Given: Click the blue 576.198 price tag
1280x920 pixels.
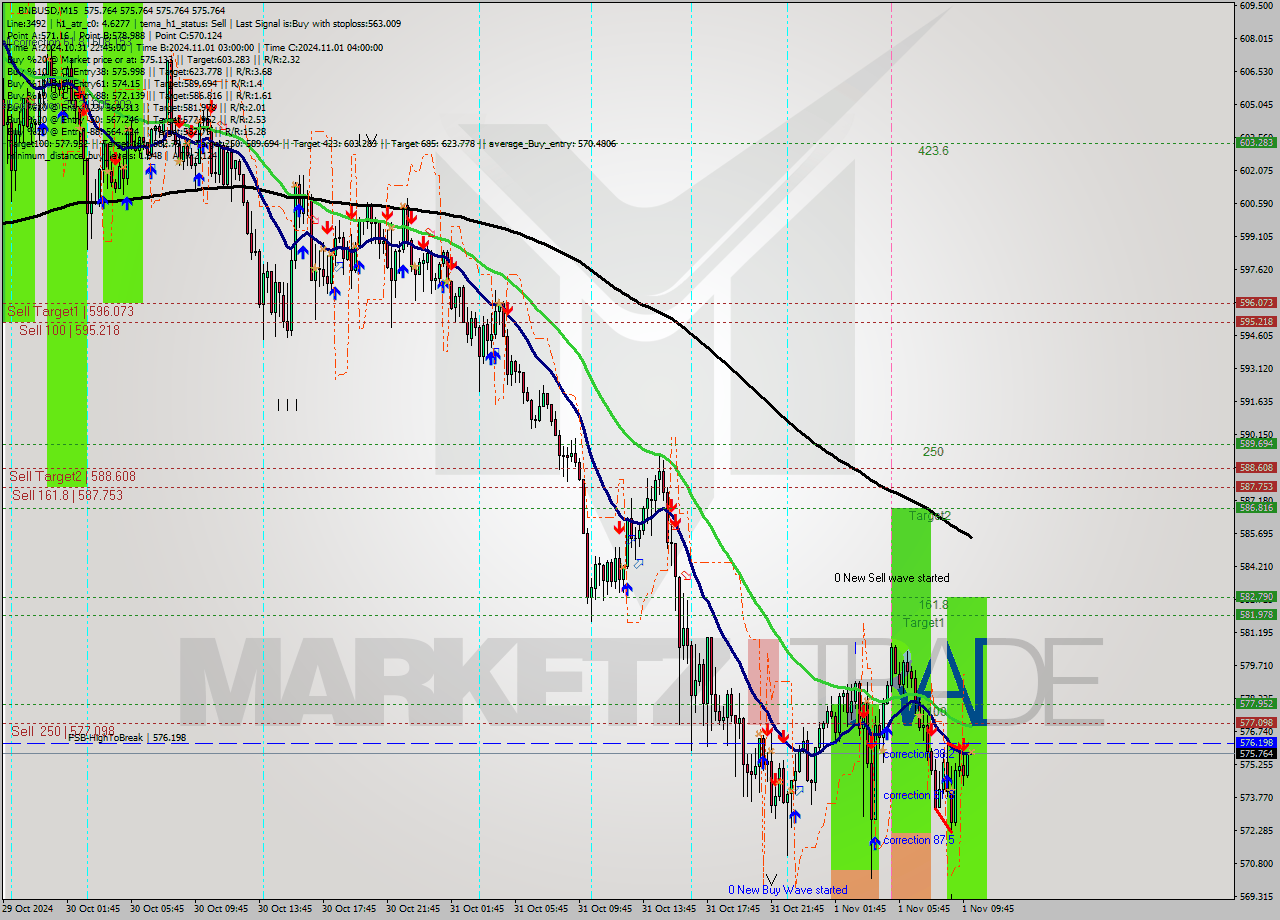Looking at the screenshot, I should [x=1256, y=743].
